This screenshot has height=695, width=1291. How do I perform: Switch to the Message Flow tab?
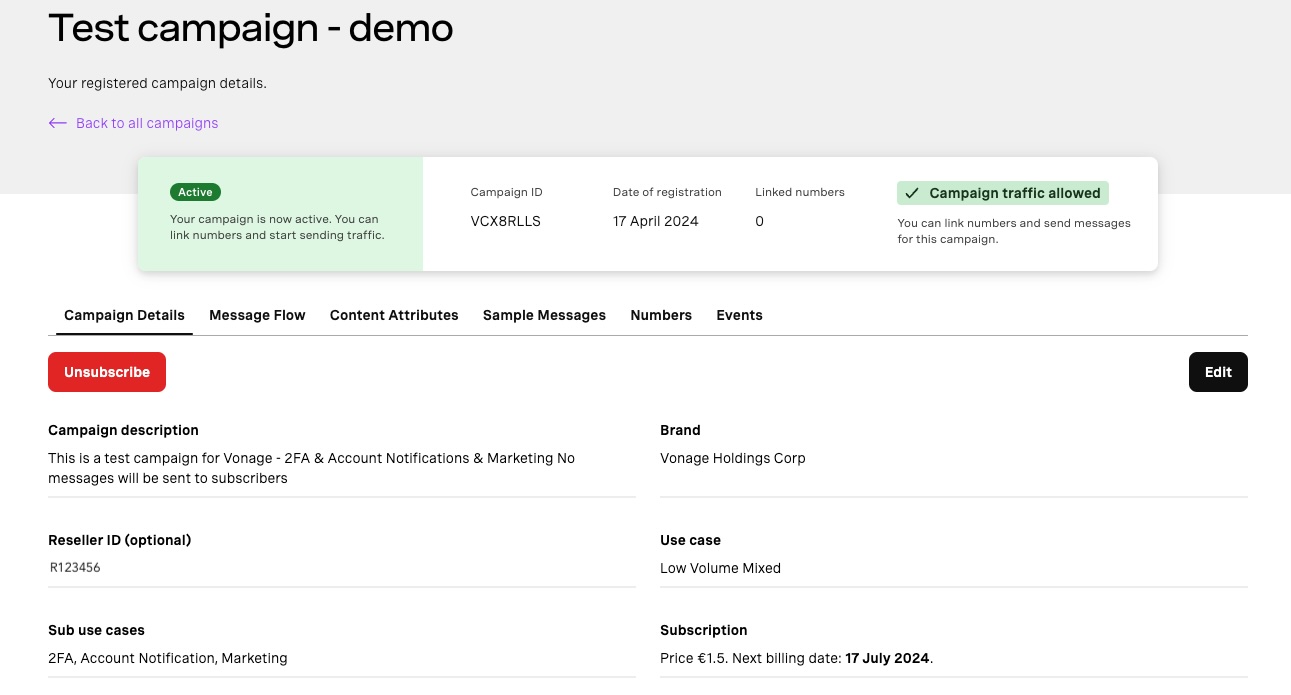click(x=257, y=315)
